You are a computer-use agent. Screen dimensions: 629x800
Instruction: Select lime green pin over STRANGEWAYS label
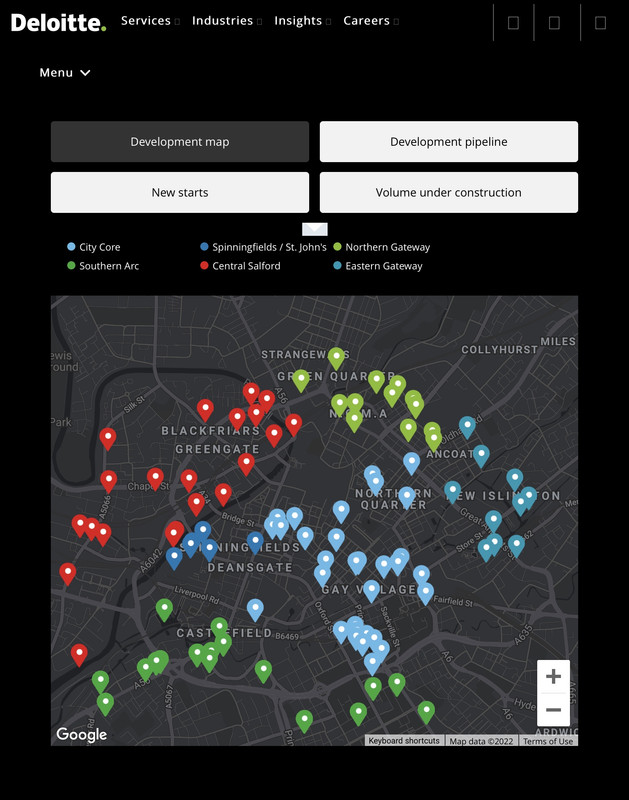[x=336, y=359]
